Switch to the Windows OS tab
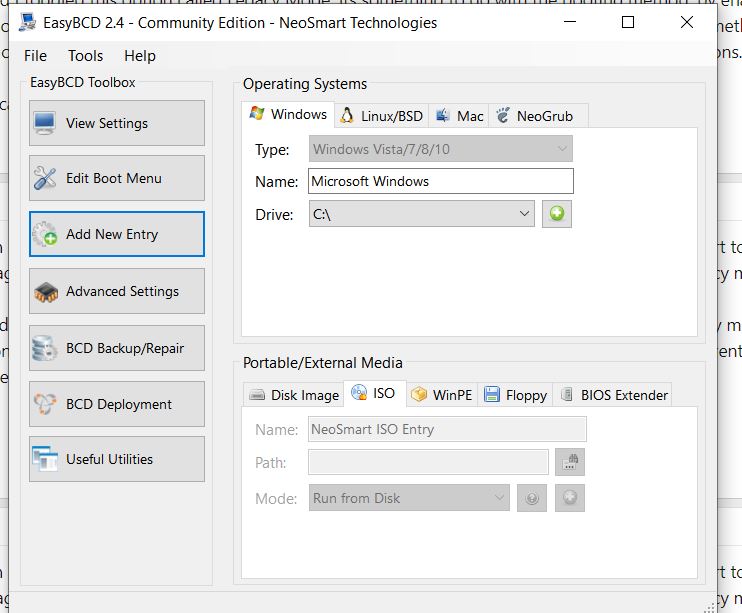This screenshot has height=613, width=742. coord(288,115)
